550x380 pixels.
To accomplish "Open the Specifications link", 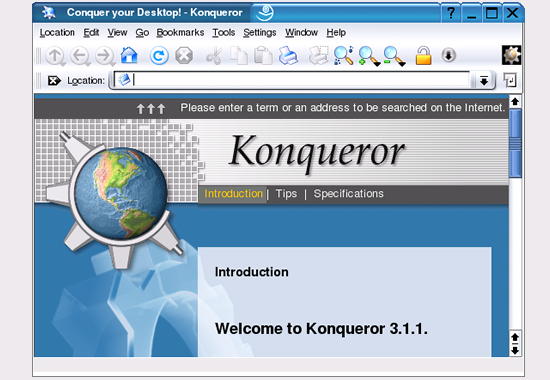I will [349, 194].
